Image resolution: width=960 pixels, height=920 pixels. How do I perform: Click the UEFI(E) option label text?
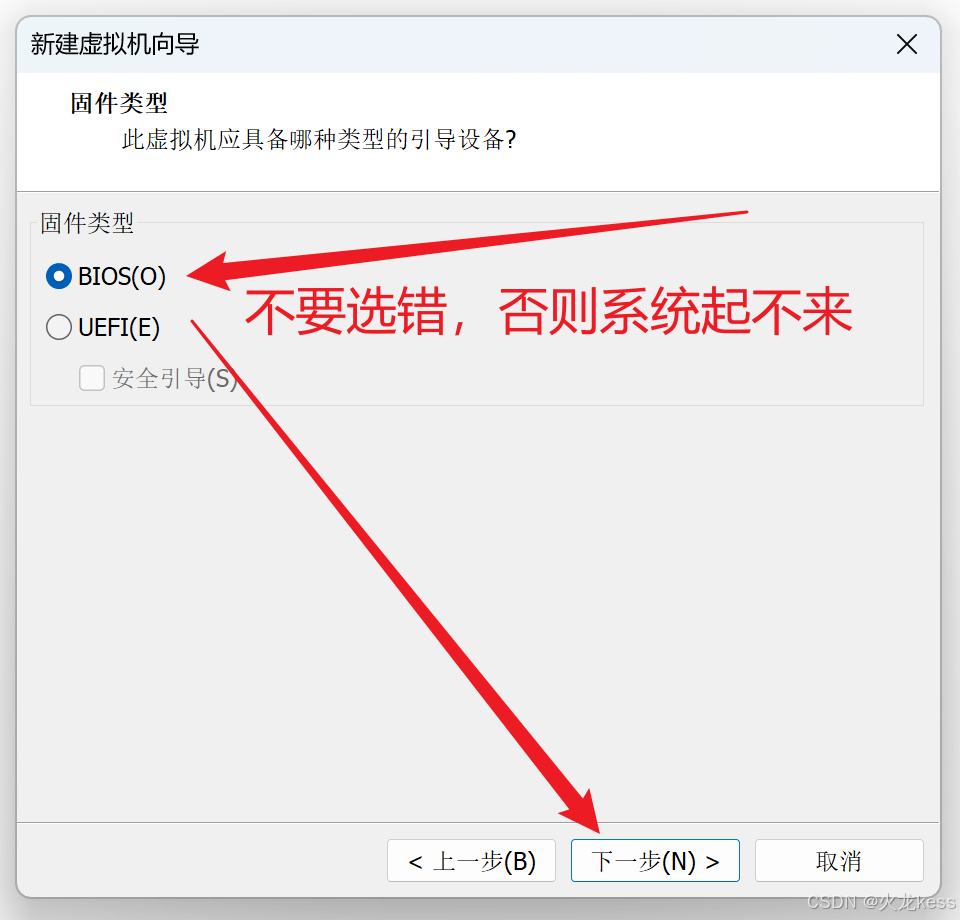[x=119, y=327]
